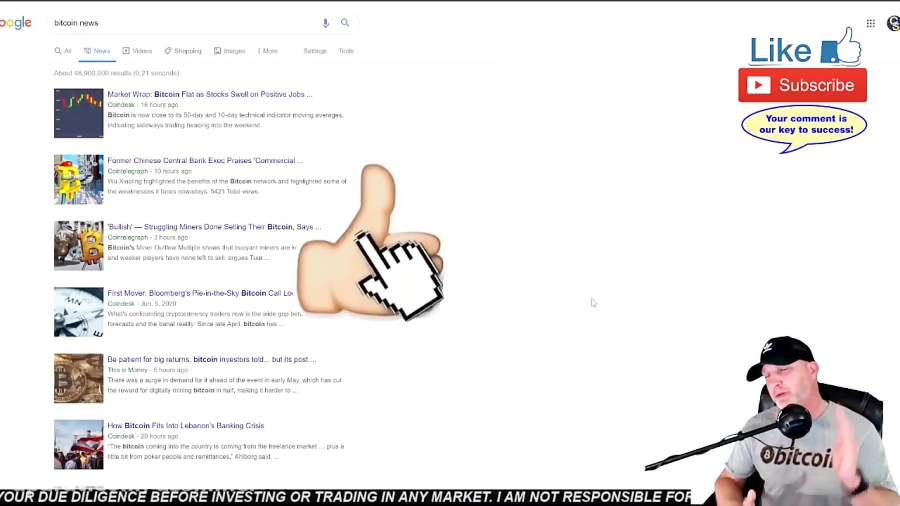900x506 pixels.
Task: Click the 'About 48,900,000 results' text
Action: pyautogui.click(x=117, y=73)
